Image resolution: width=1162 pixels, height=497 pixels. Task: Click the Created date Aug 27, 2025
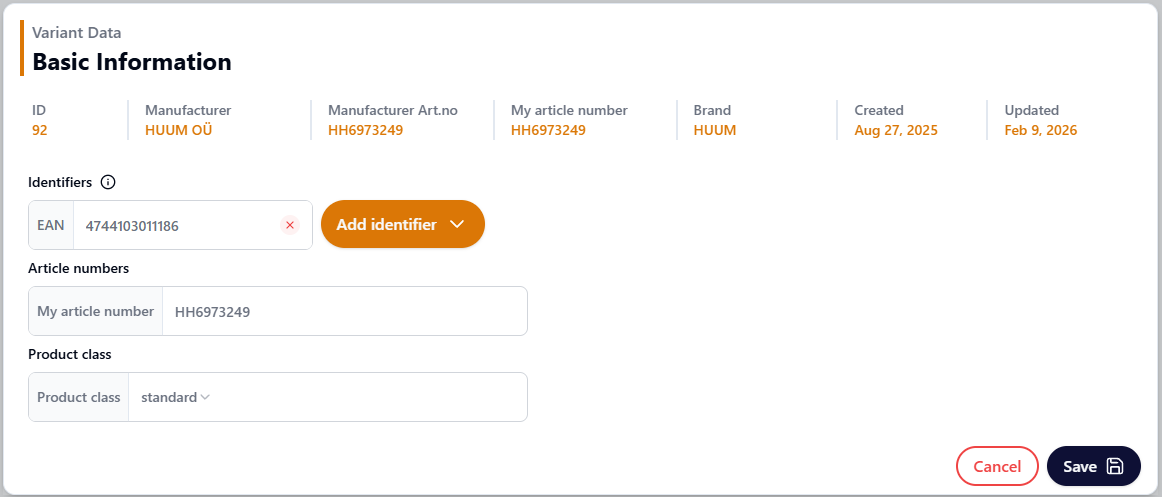pos(896,130)
